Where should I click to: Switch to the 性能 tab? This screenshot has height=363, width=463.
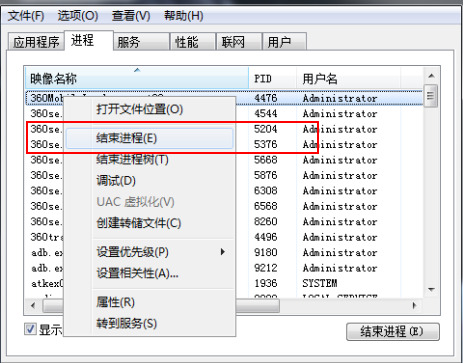pyautogui.click(x=193, y=42)
